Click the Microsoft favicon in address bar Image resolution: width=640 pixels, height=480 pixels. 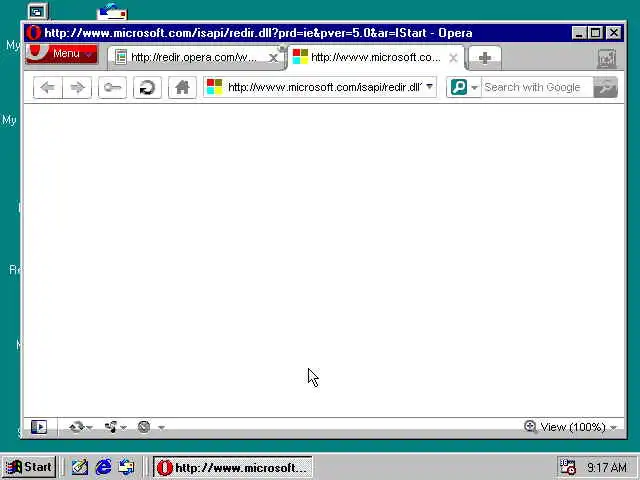tap(214, 87)
